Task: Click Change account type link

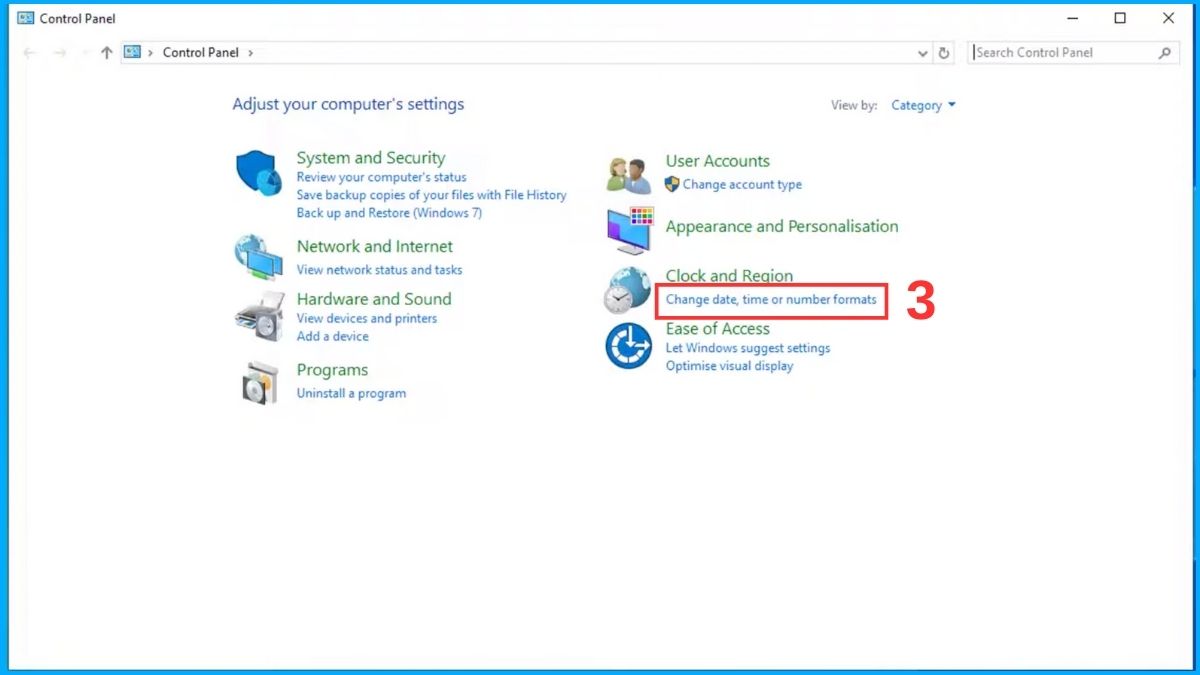Action: [x=742, y=185]
